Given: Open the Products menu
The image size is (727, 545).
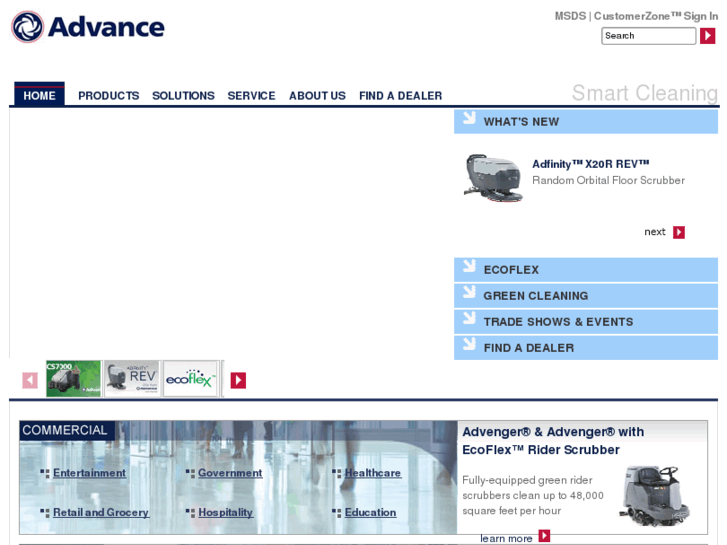Looking at the screenshot, I should (x=108, y=96).
